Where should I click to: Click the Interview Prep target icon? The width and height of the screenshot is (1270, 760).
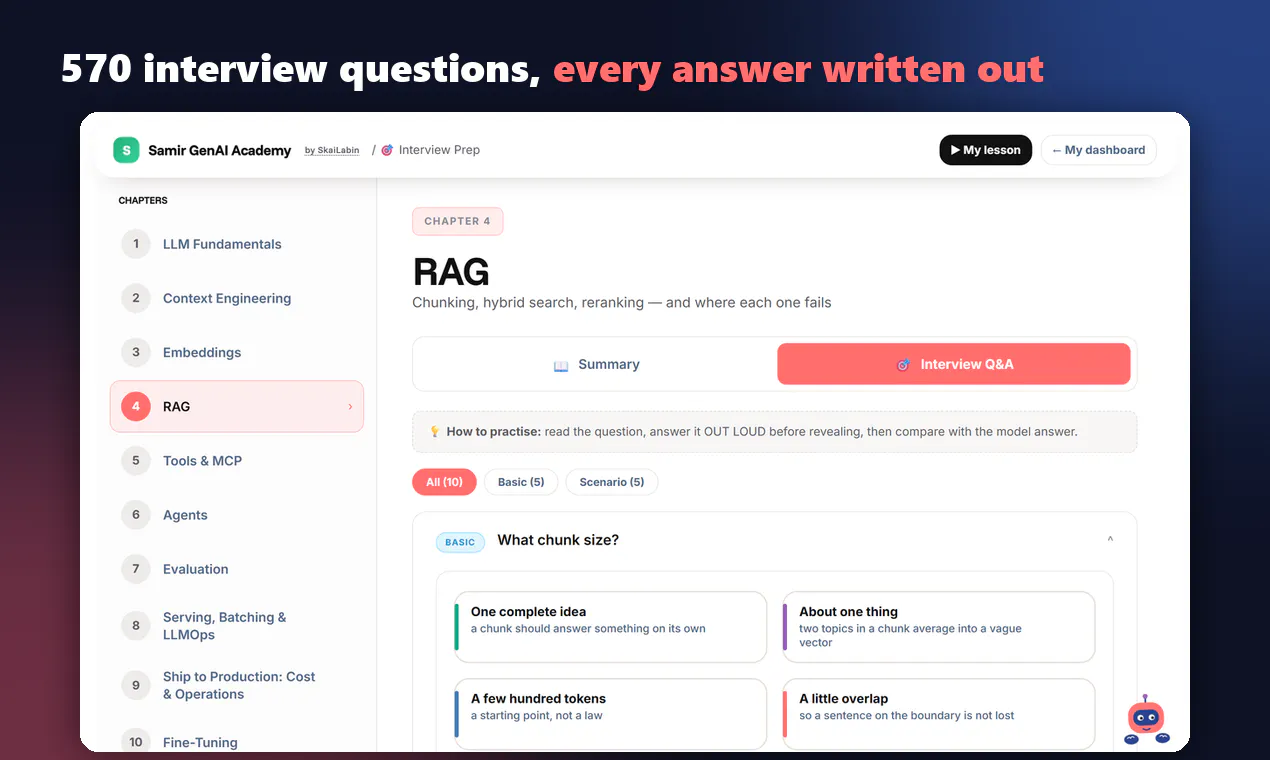click(x=387, y=150)
